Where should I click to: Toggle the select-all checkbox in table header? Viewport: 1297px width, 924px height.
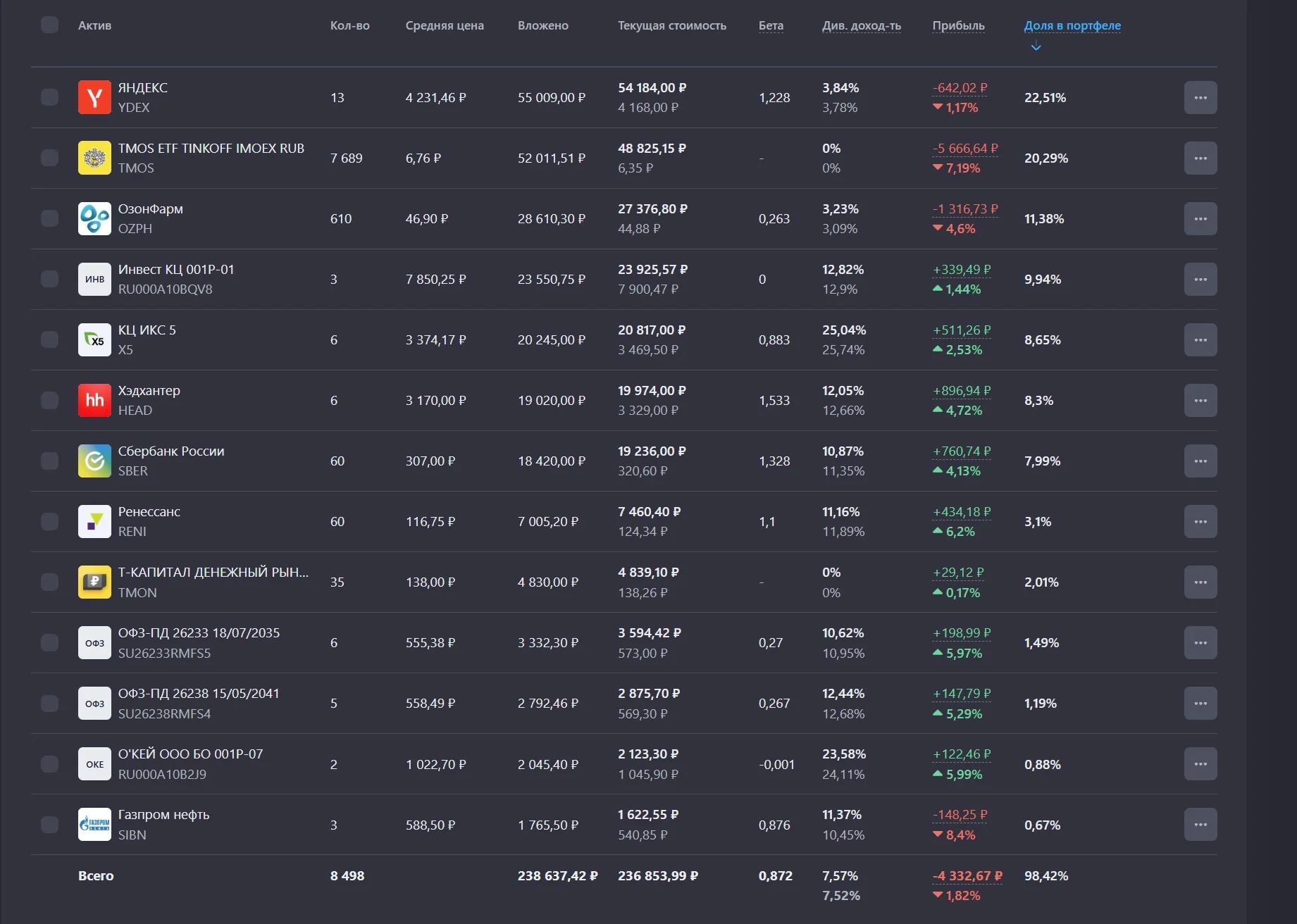tap(49, 25)
